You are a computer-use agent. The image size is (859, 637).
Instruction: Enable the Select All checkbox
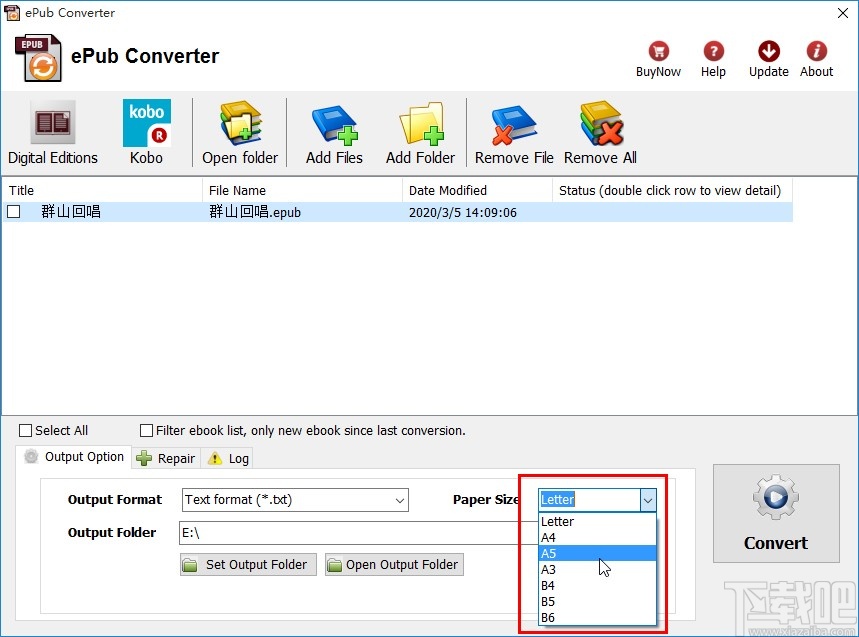25,431
